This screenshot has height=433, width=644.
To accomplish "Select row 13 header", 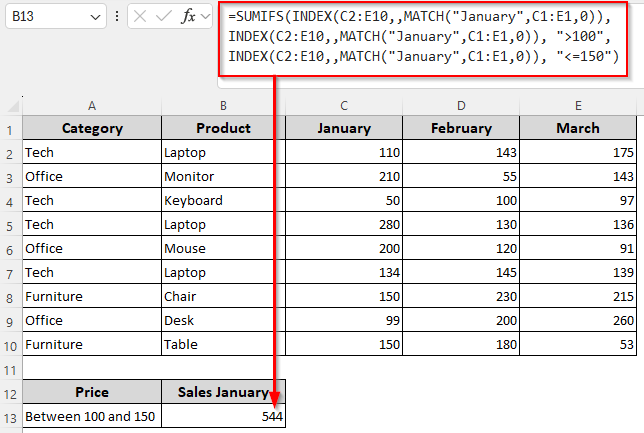I will [x=11, y=417].
